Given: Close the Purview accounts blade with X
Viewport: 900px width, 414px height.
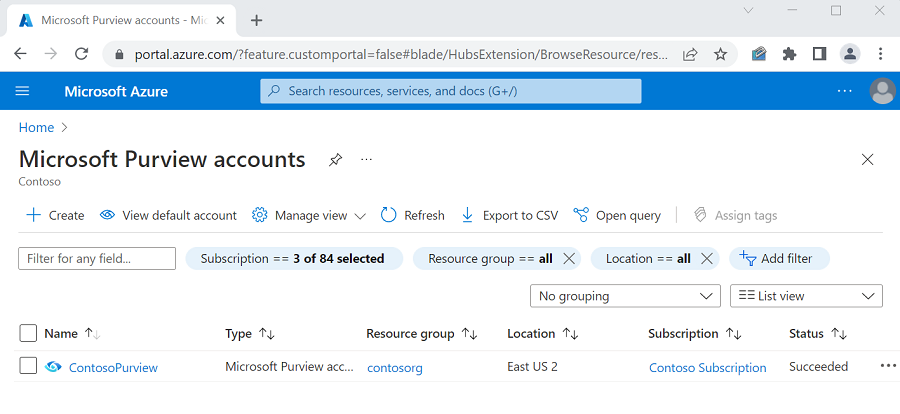Looking at the screenshot, I should click(x=867, y=160).
